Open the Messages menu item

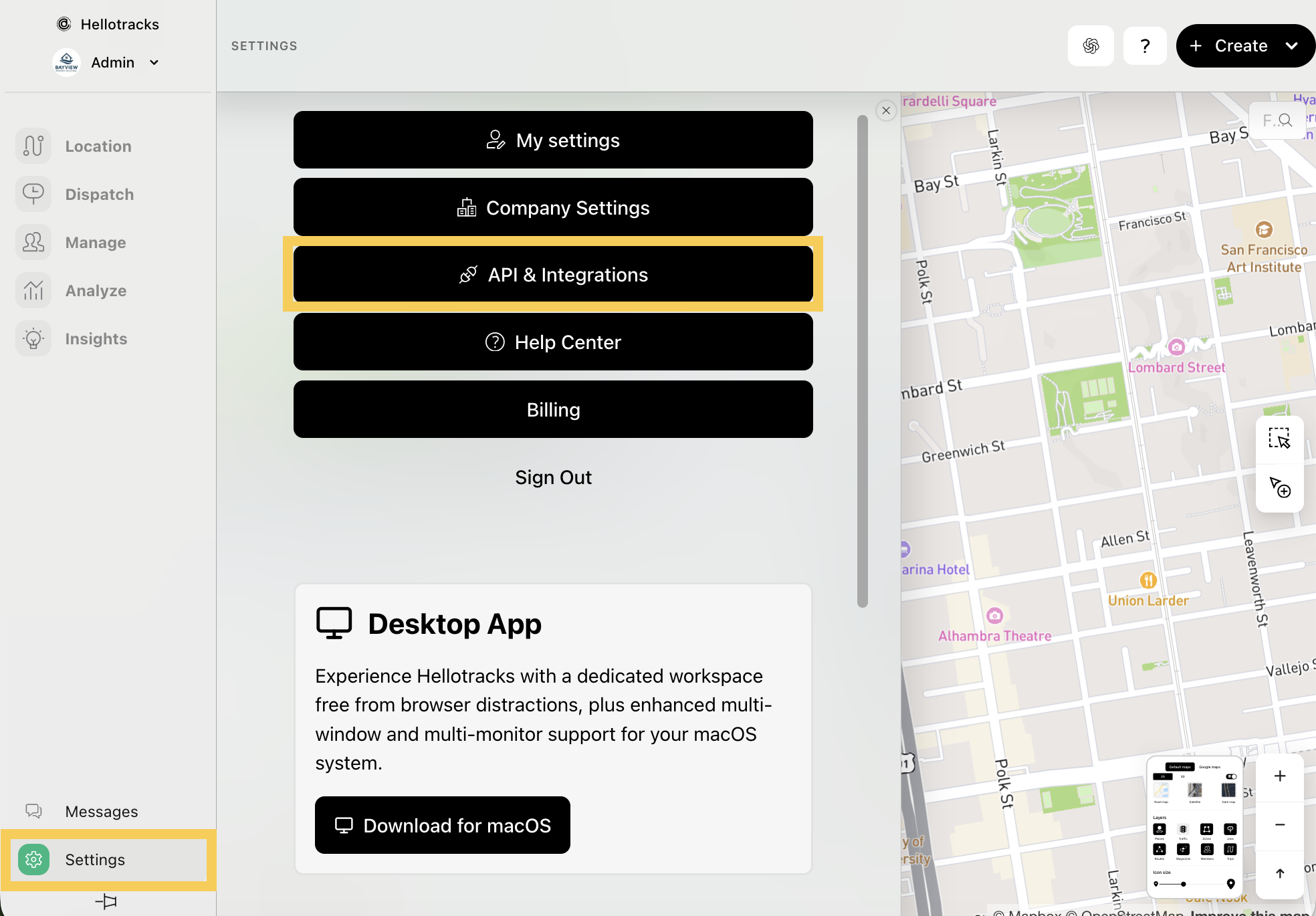[x=102, y=812]
